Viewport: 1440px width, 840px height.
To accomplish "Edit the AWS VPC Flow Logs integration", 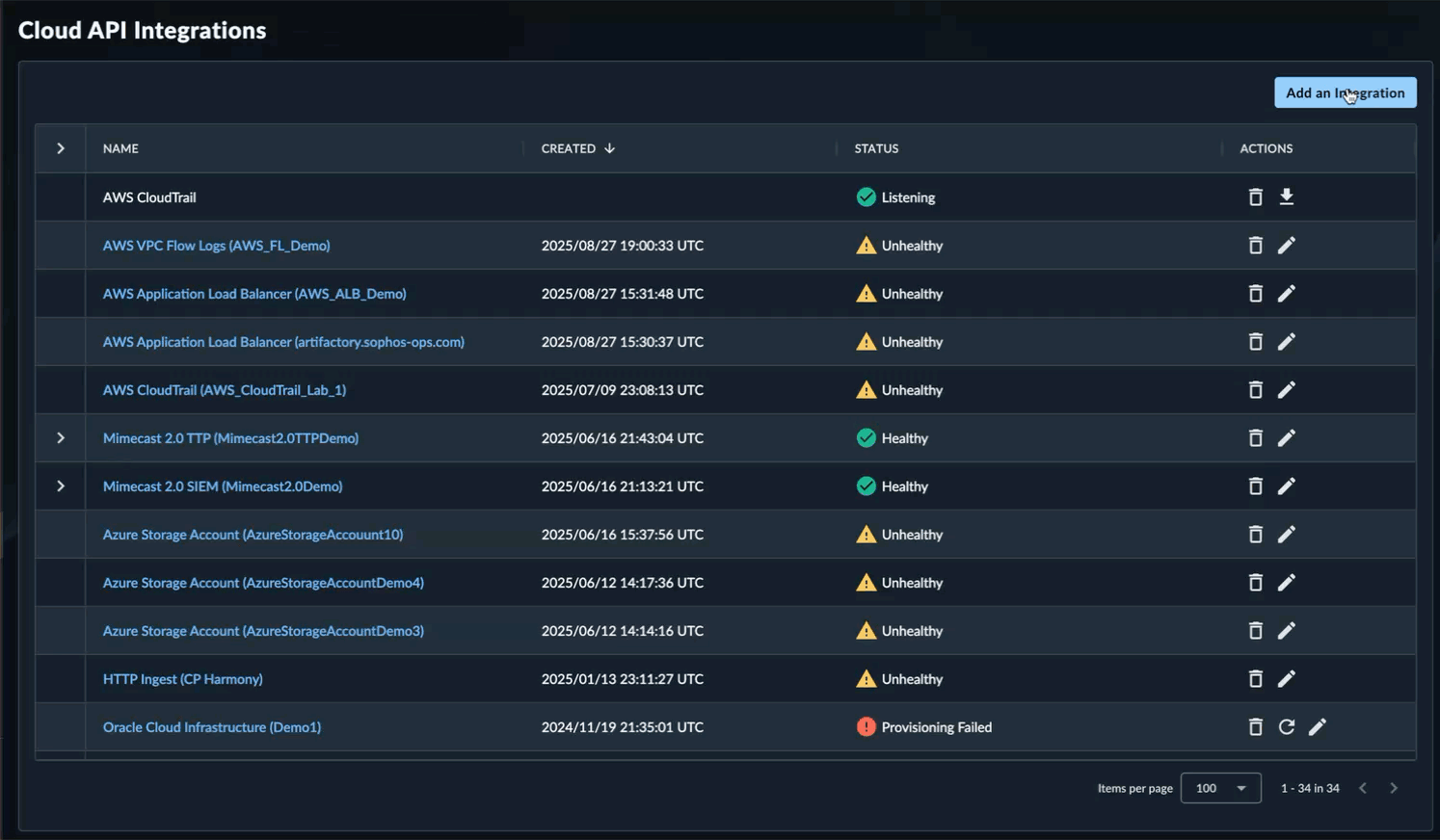I will point(1287,245).
